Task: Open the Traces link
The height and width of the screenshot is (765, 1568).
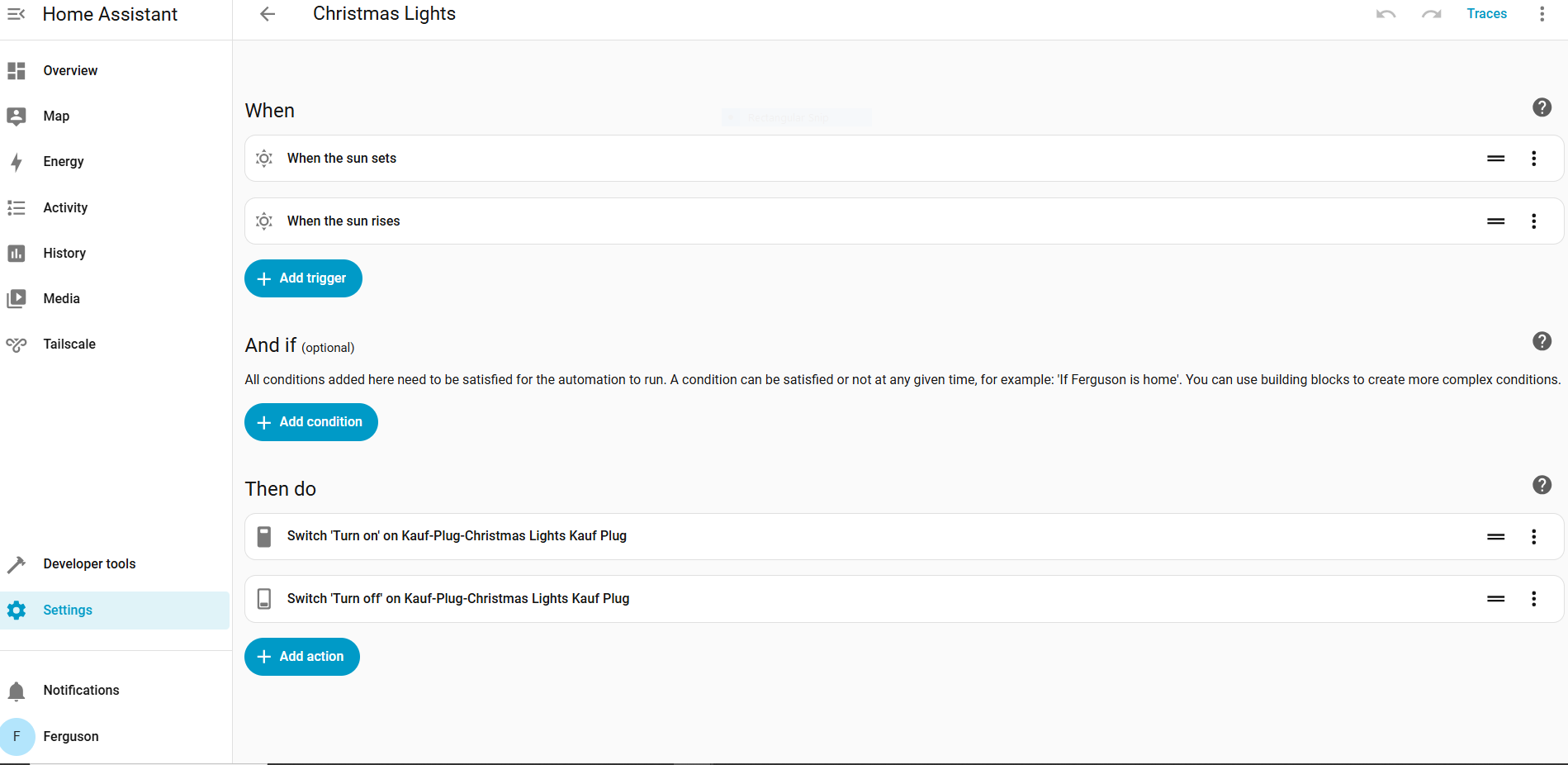Action: [1486, 14]
